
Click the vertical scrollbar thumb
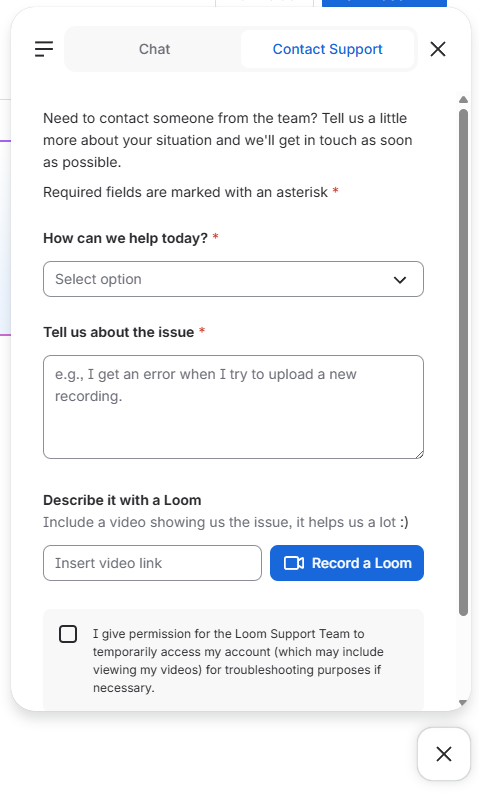(463, 362)
